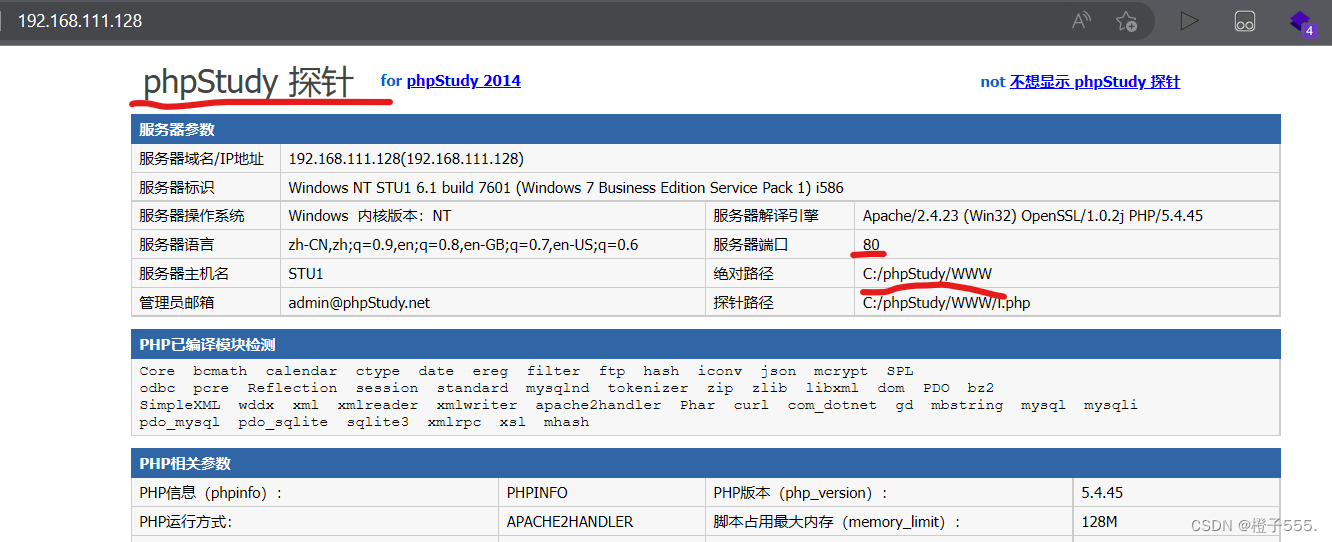This screenshot has height=542, width=1332.
Task: Open the PHPINFO link
Action: click(537, 493)
